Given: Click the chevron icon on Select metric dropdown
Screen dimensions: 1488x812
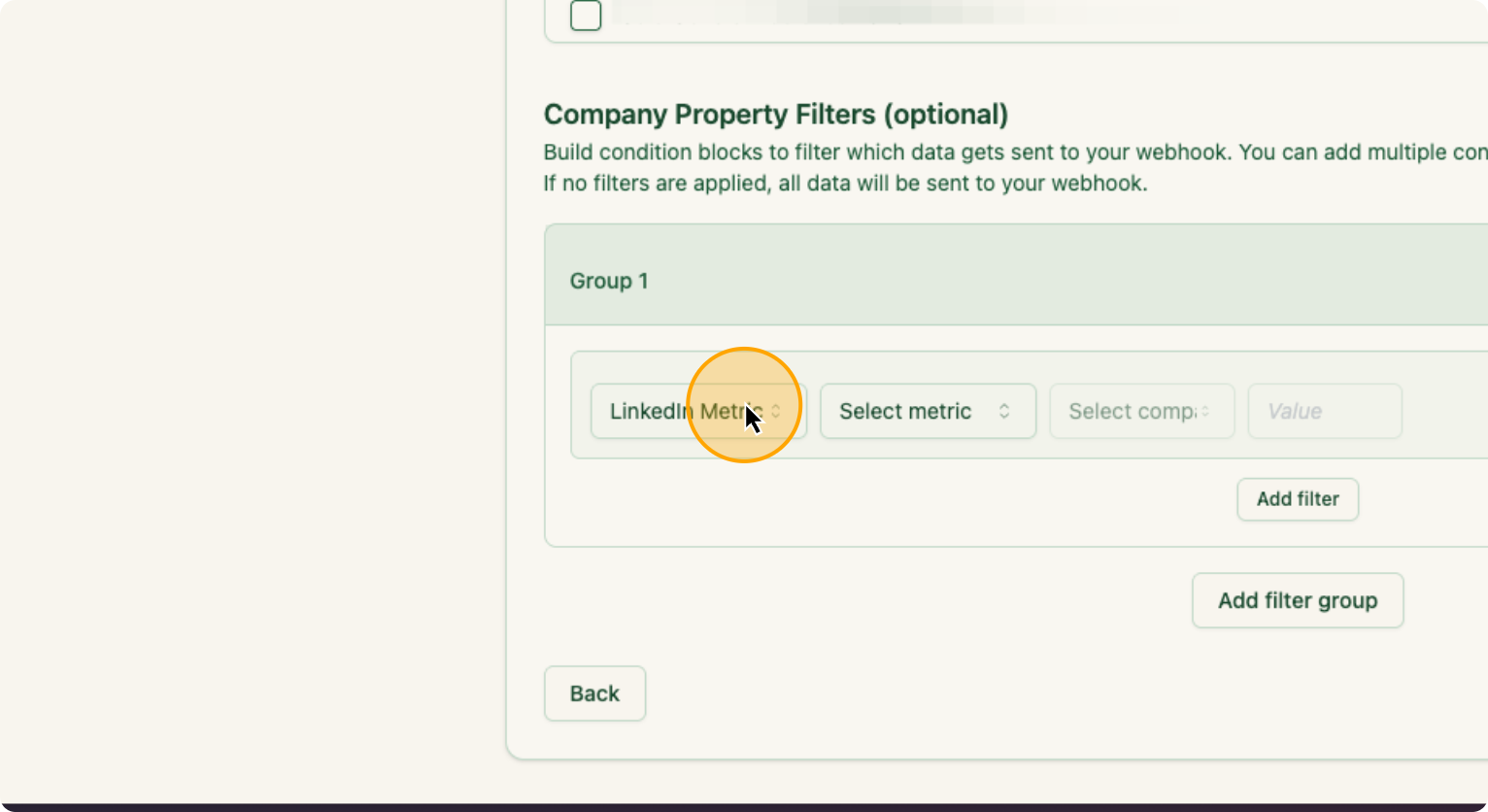Looking at the screenshot, I should 1004,411.
